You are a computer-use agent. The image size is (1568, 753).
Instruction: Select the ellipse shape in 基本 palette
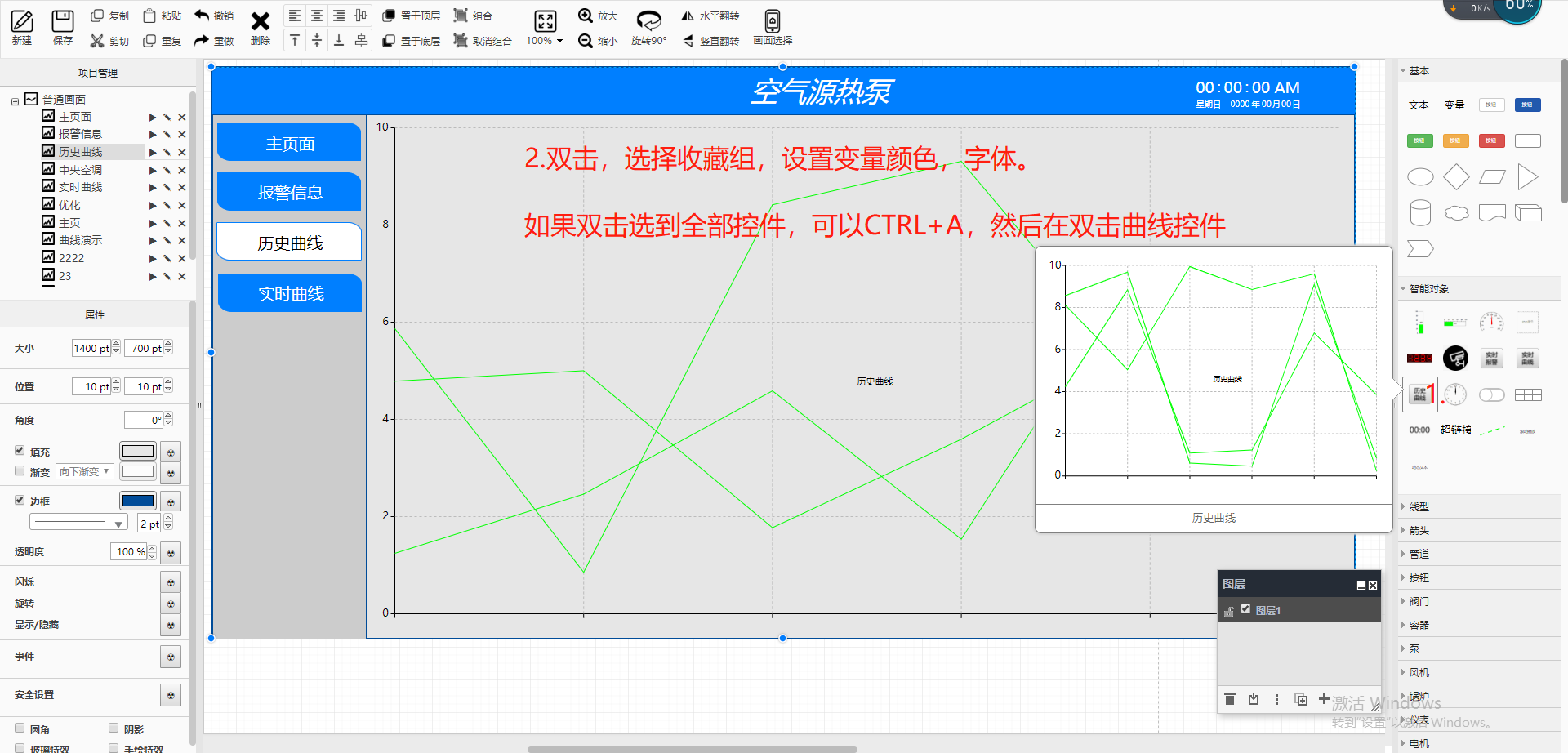pyautogui.click(x=1420, y=176)
